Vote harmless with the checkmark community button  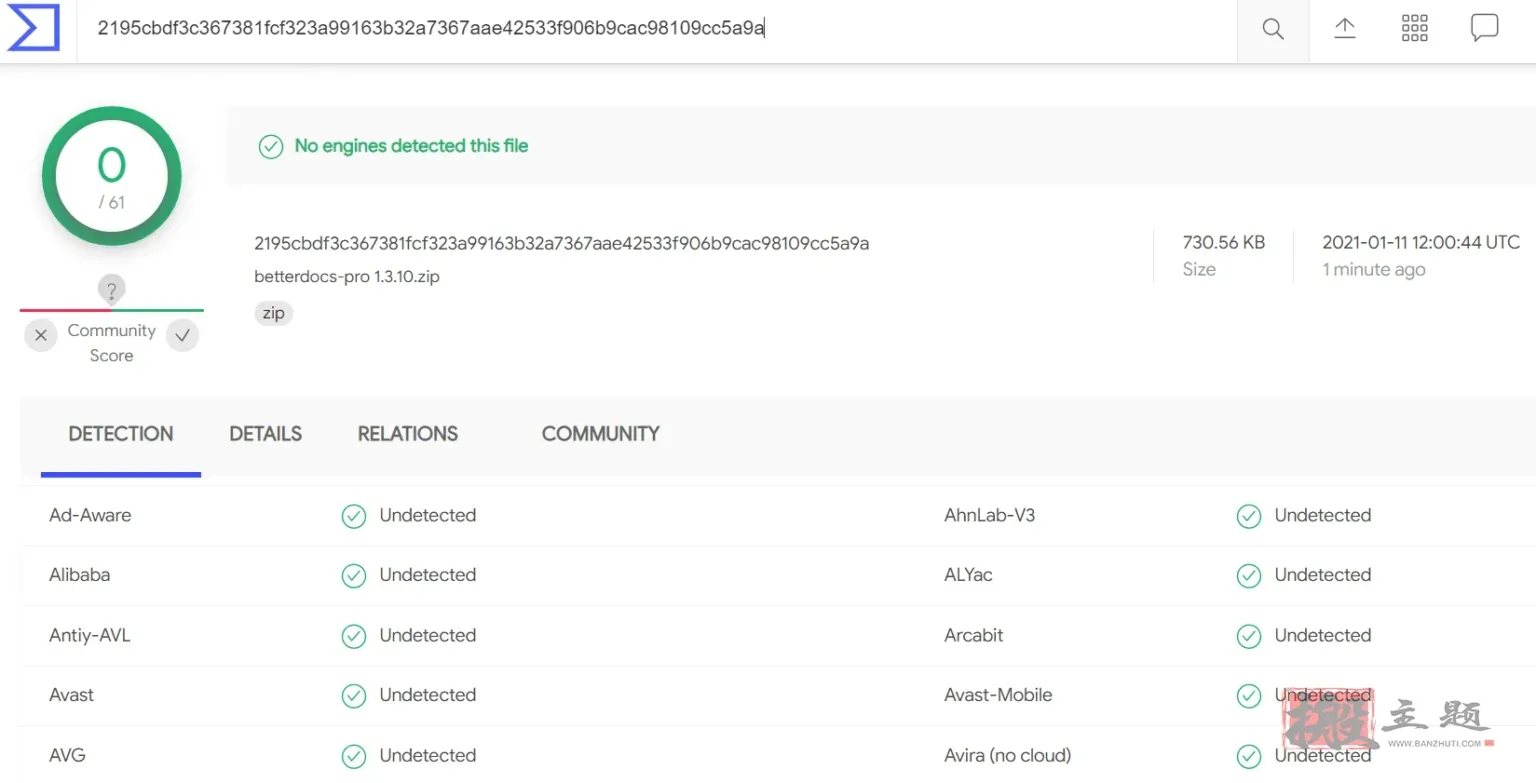(x=182, y=336)
